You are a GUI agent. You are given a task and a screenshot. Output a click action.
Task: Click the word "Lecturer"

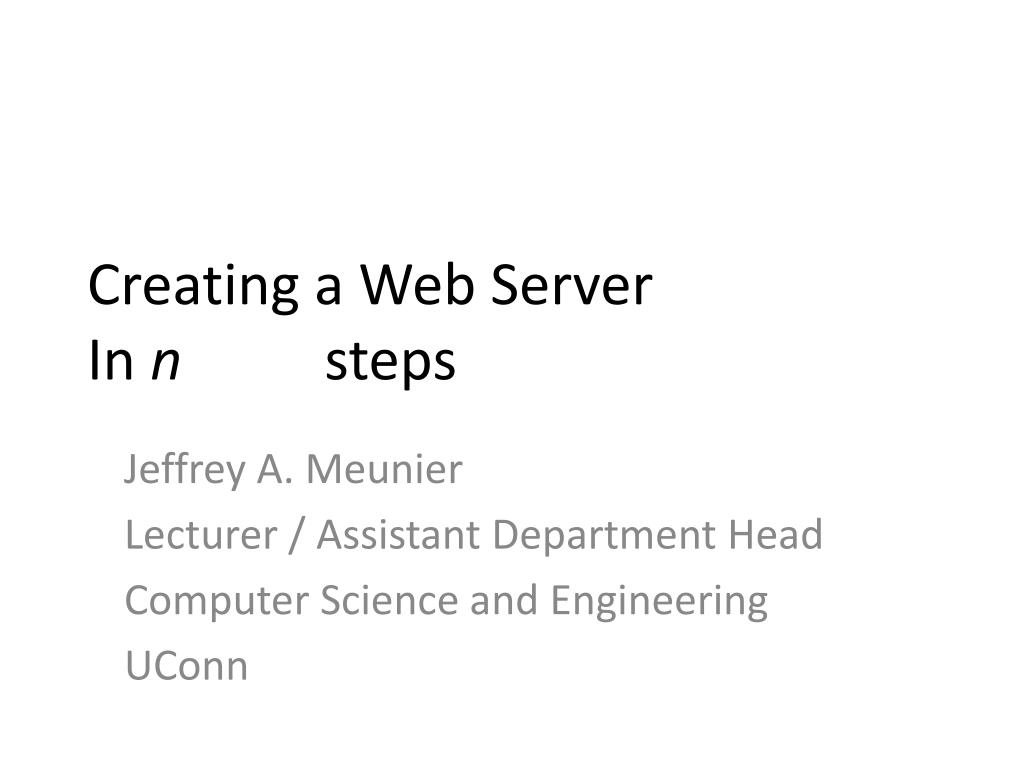click(x=200, y=535)
